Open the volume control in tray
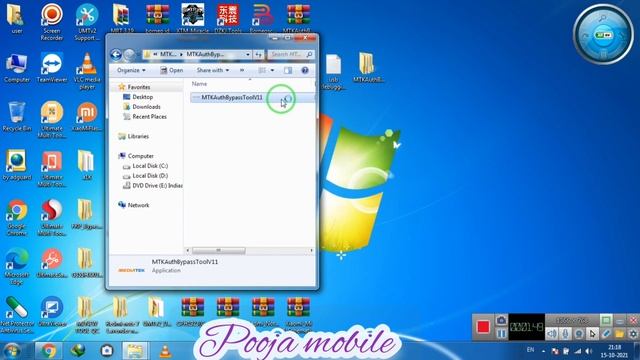 pyautogui.click(x=589, y=351)
